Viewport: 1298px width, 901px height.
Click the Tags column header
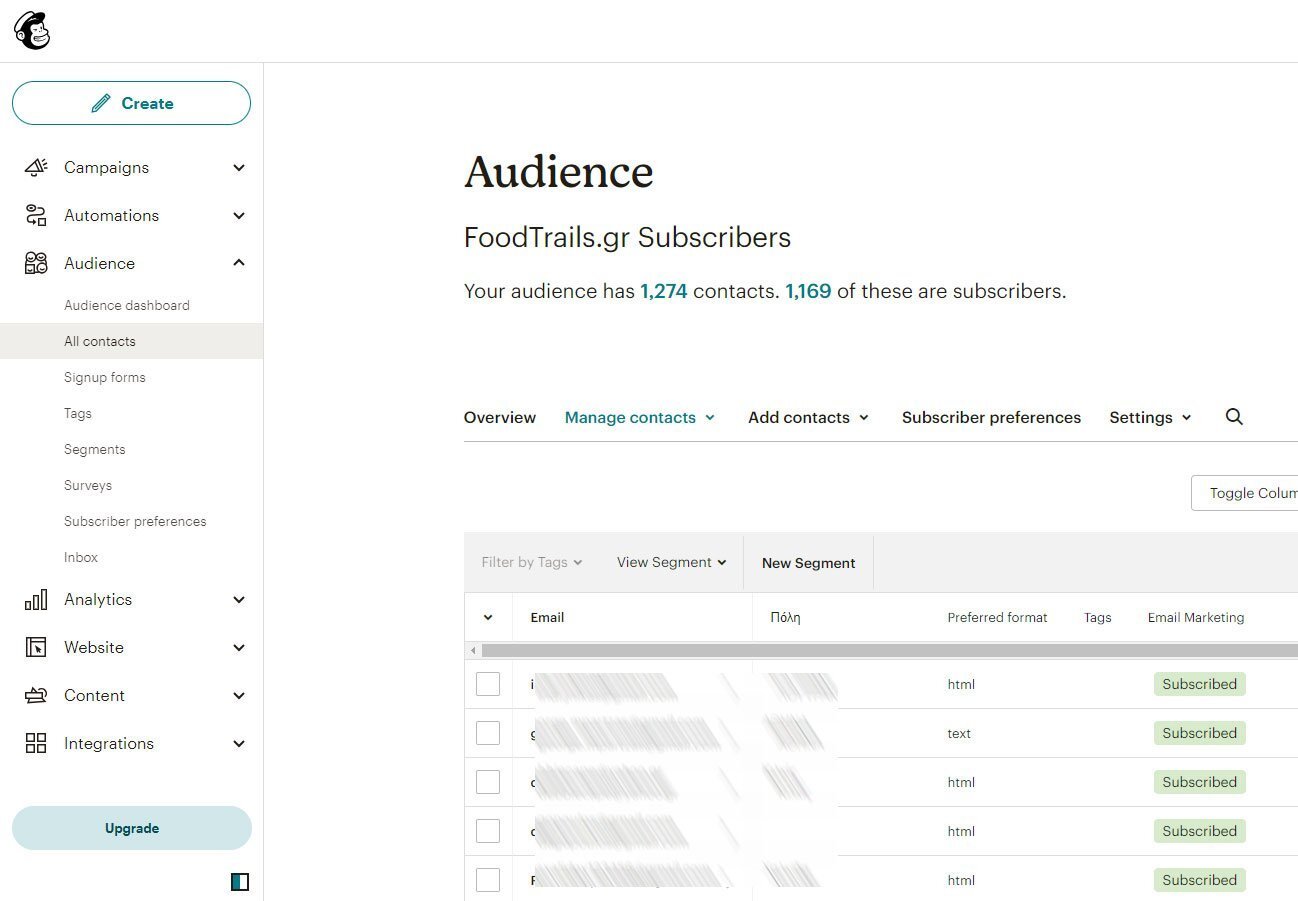tap(1097, 618)
